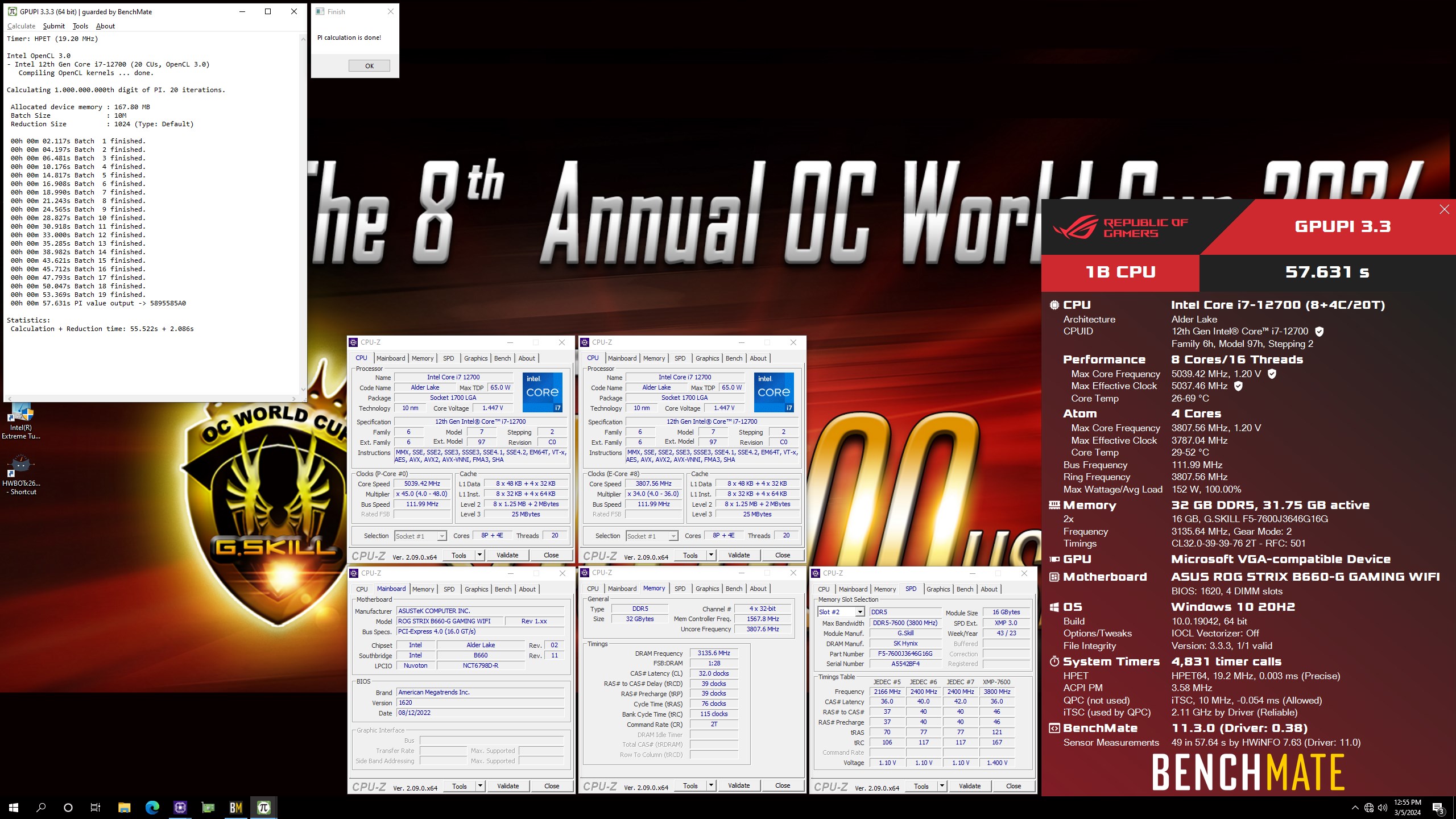
Task: Click the Max Core Frequency verified shield
Action: [1272, 374]
